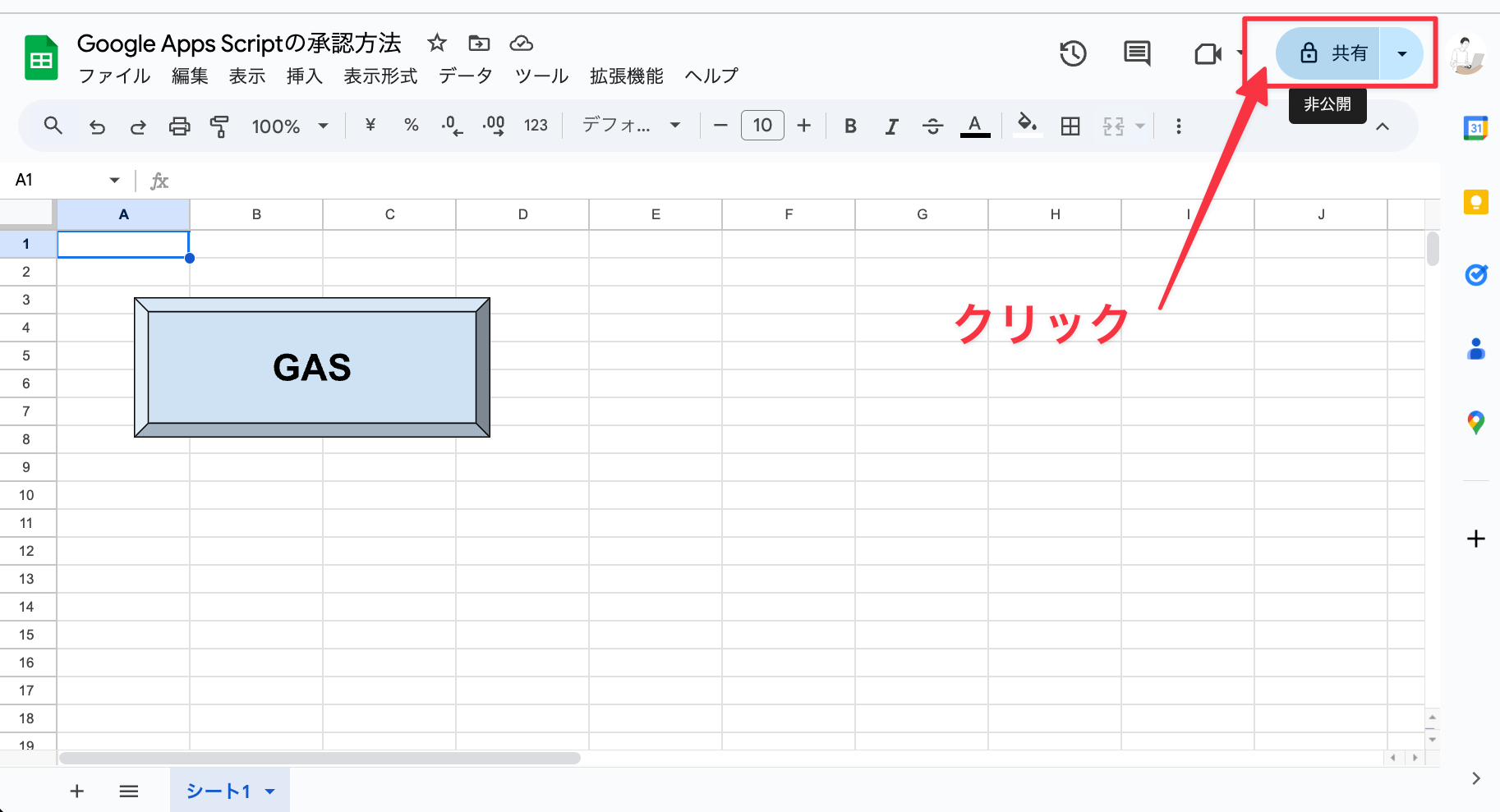Format as yen currency
Image resolution: width=1500 pixels, height=812 pixels.
click(370, 126)
